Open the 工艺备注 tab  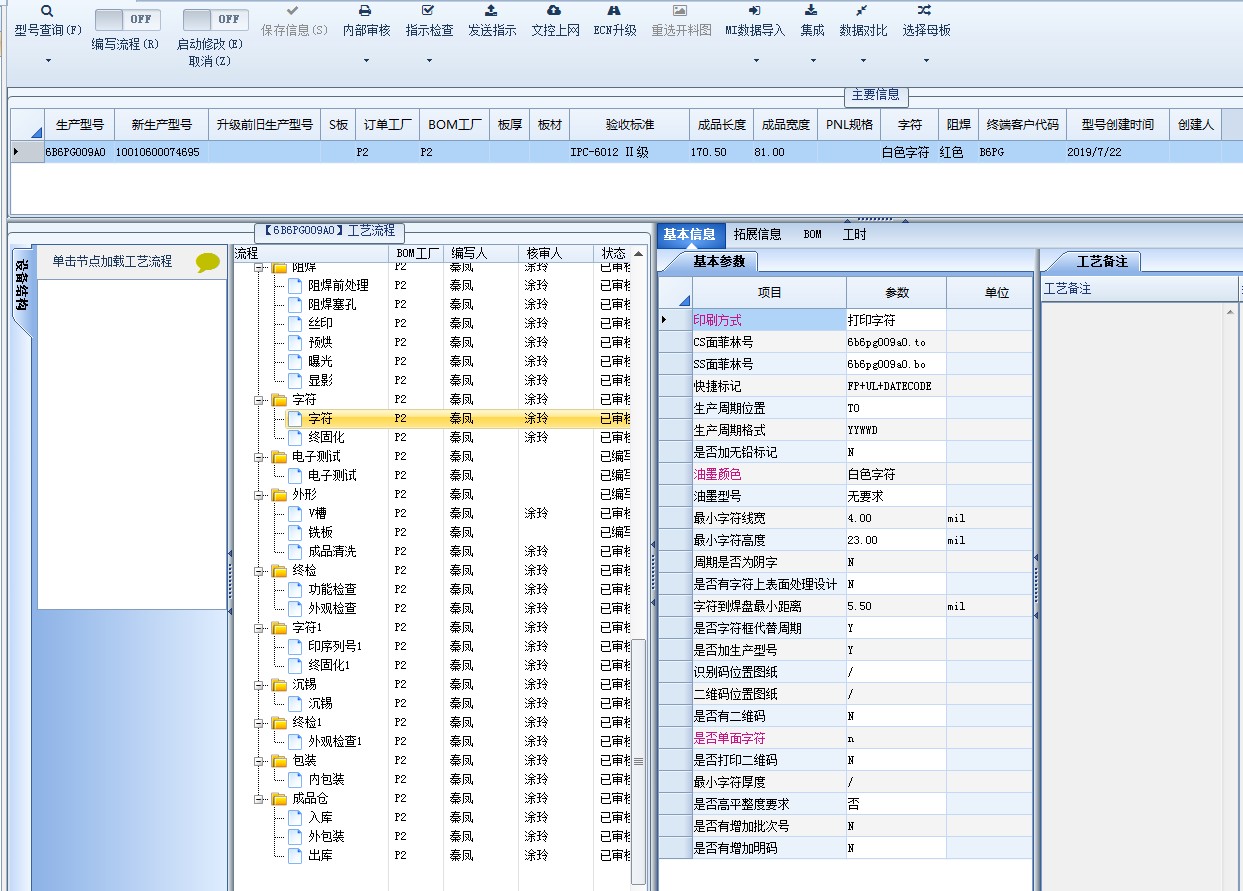tap(1102, 261)
